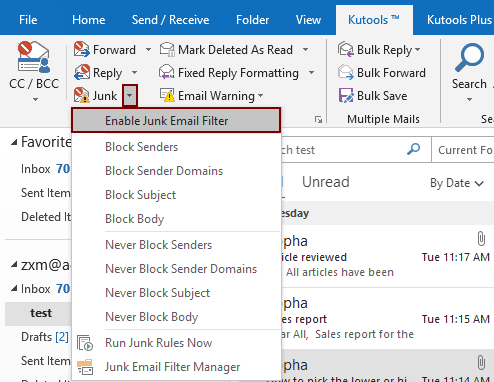Click attachment paperclip on 11:17 AM message
Viewport: 494px width, 382px height.
pyautogui.click(x=481, y=239)
